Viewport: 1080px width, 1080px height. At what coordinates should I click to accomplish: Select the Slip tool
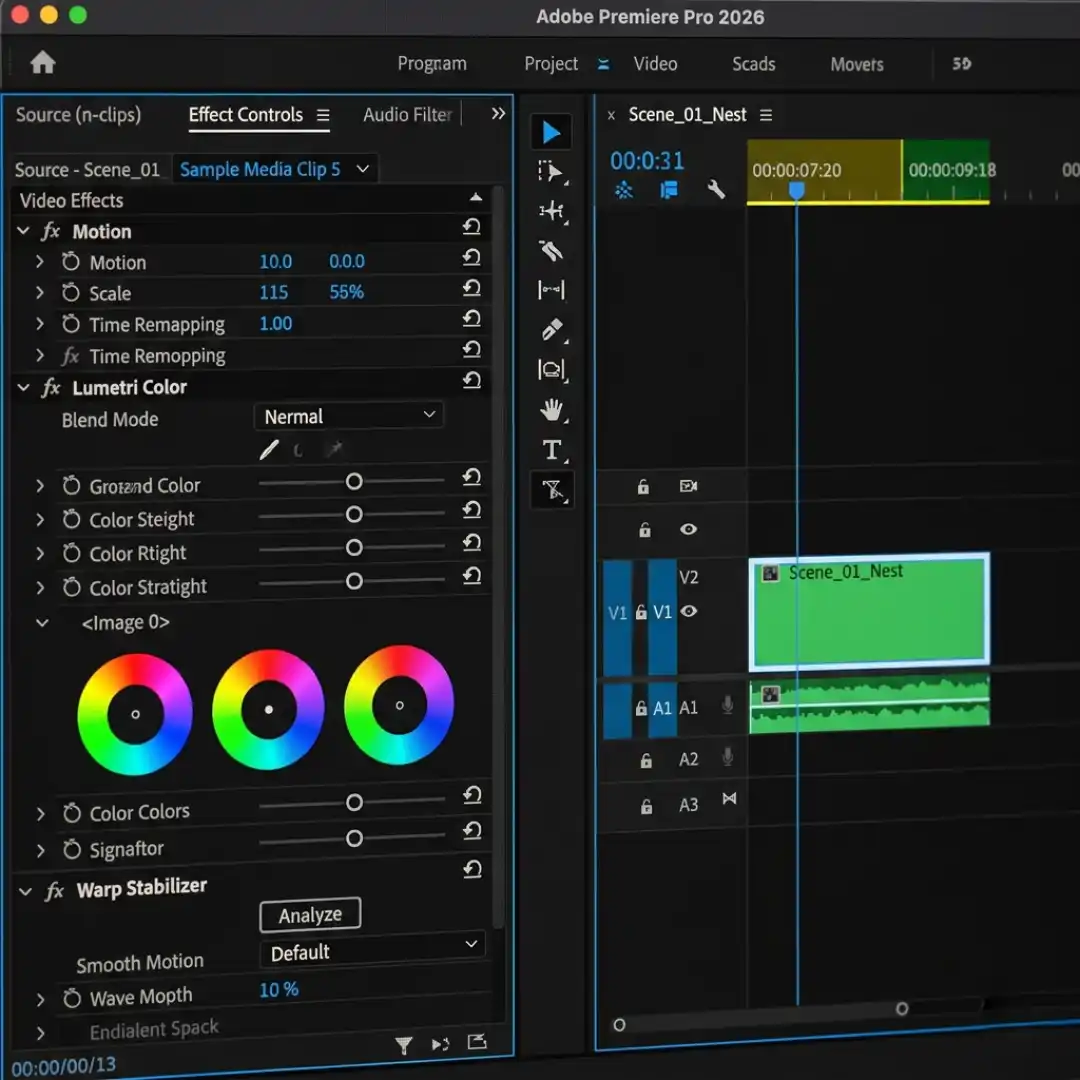point(551,290)
